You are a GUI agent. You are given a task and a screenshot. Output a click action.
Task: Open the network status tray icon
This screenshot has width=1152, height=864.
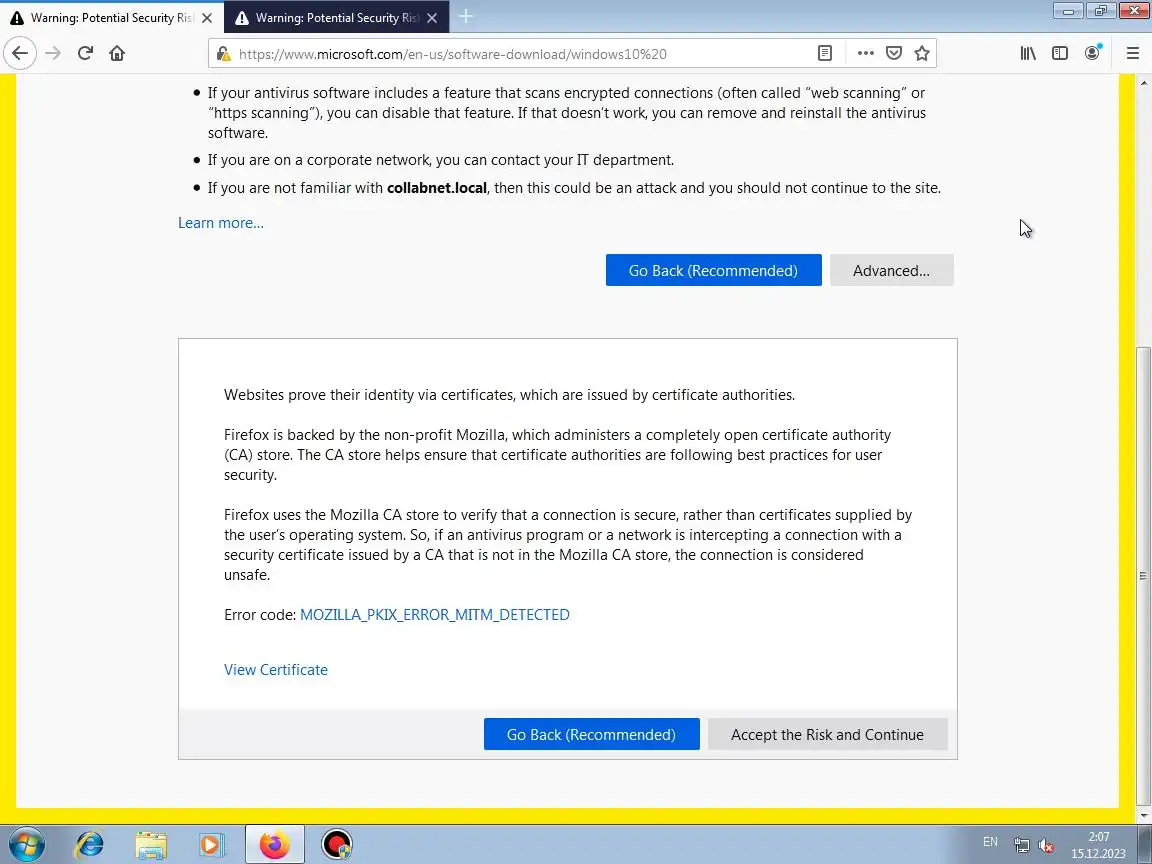coord(1021,846)
